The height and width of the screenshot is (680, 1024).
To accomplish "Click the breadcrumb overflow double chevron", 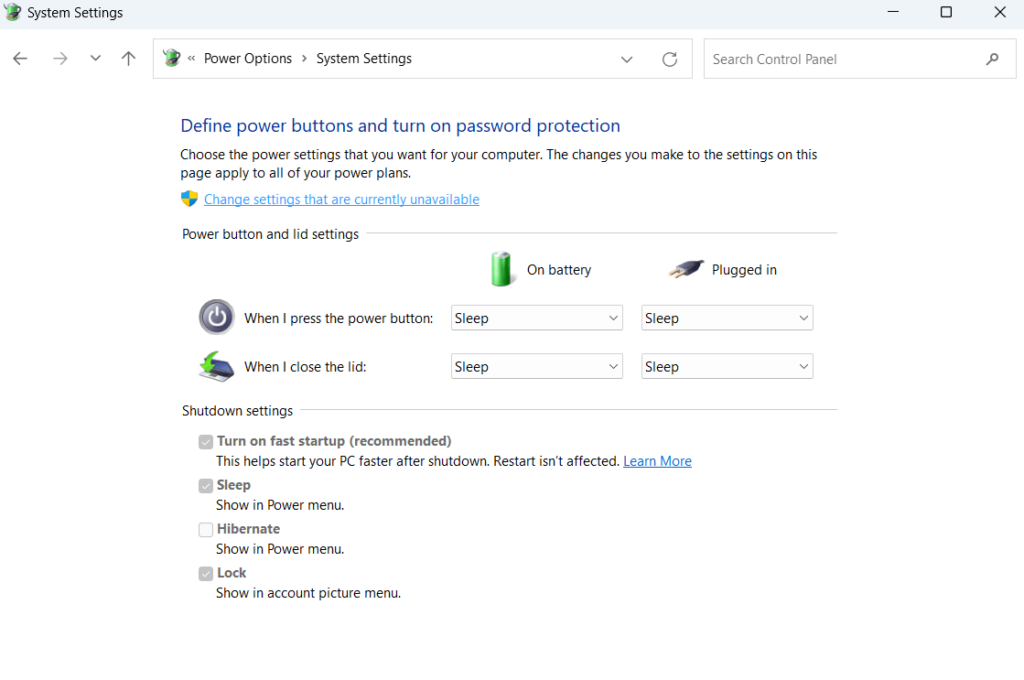I will 191,59.
